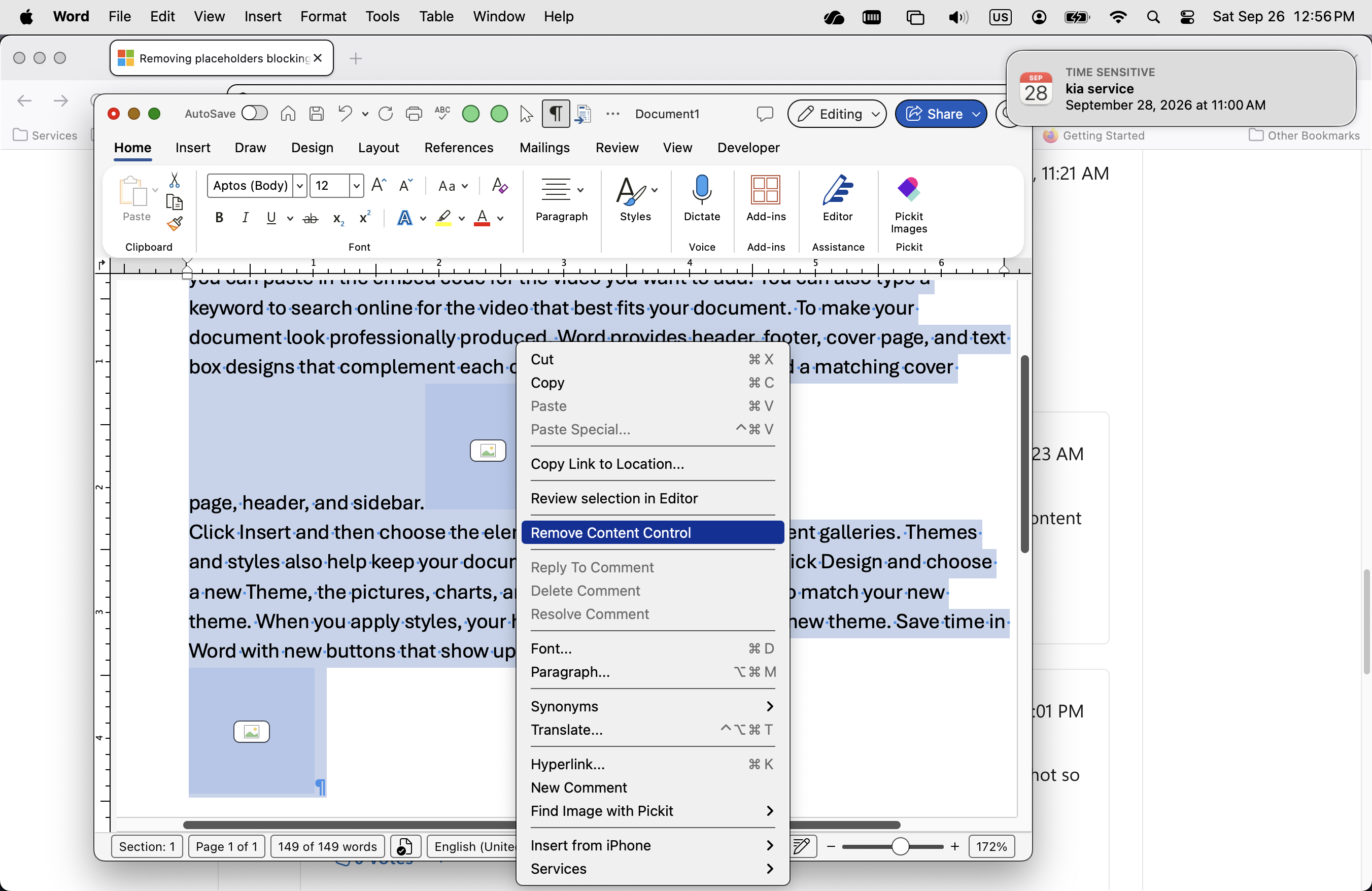
Task: Start Dictate microphone
Action: (x=702, y=198)
